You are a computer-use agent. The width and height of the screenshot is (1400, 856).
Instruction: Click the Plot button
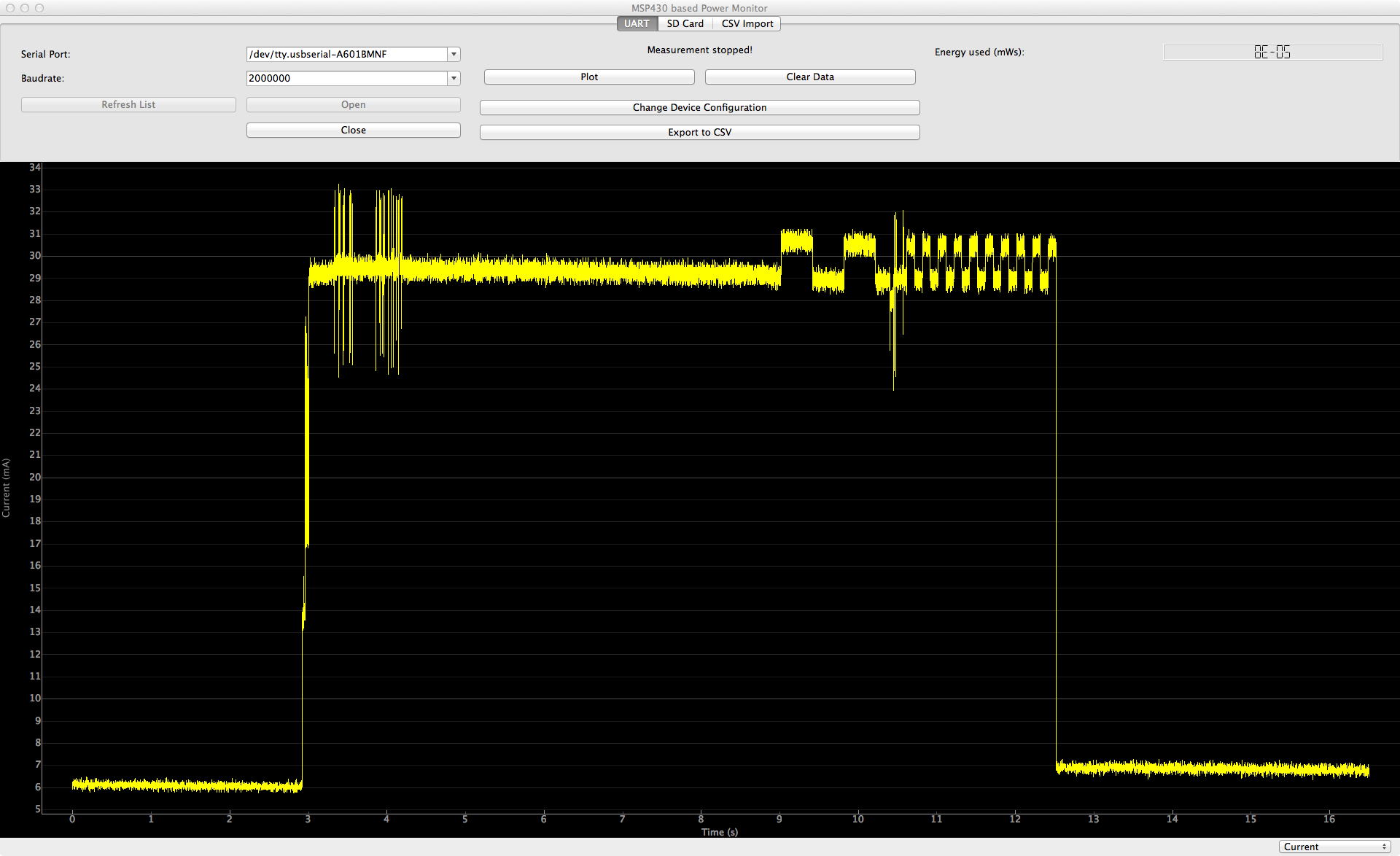[589, 77]
